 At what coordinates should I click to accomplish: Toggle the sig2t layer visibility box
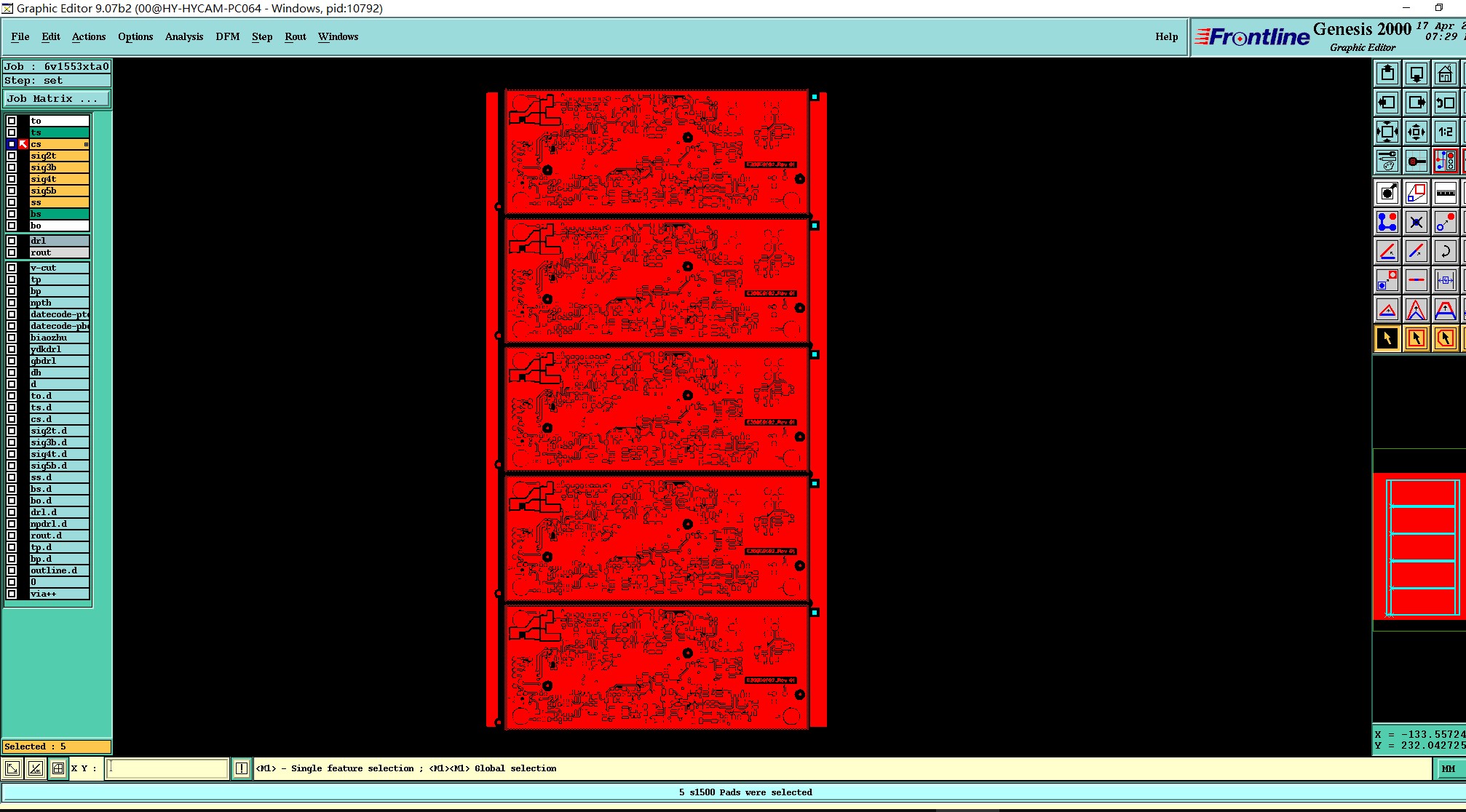click(x=12, y=156)
